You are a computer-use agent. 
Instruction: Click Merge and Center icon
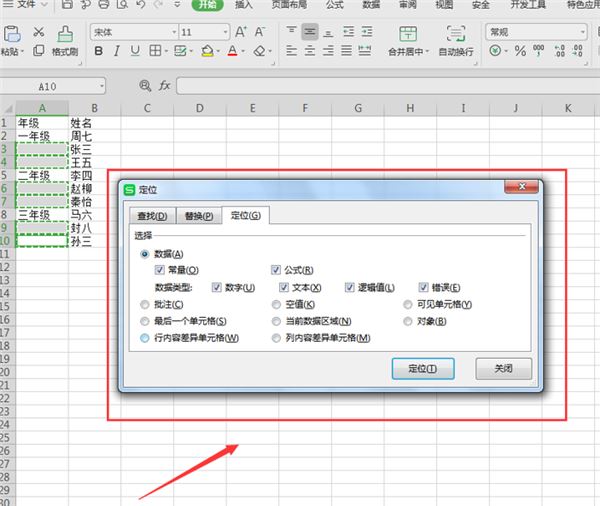coord(408,34)
